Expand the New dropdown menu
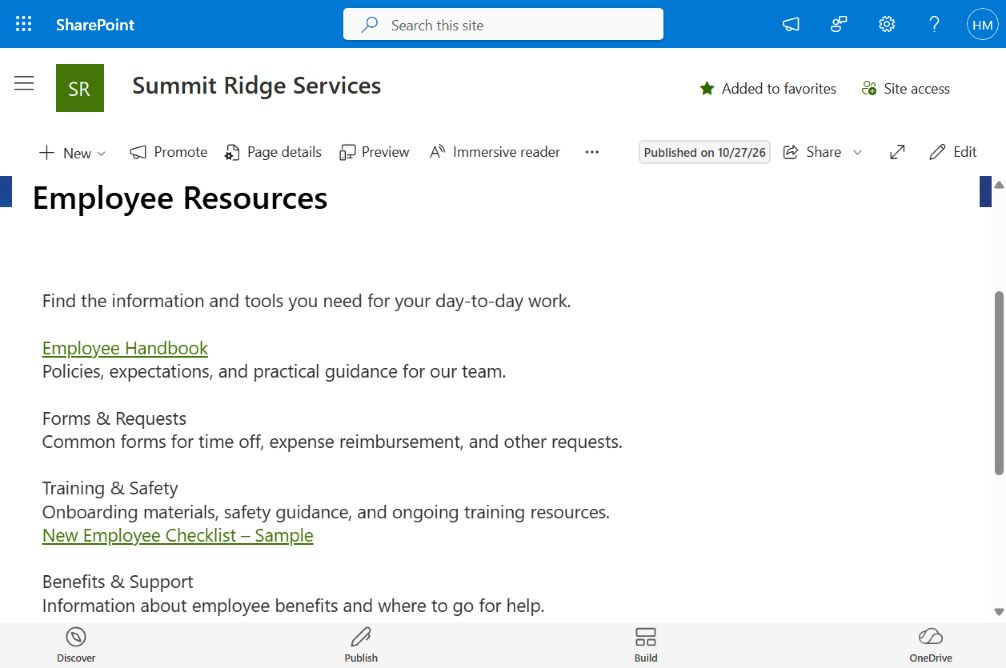The width and height of the screenshot is (1006, 668). click(72, 153)
